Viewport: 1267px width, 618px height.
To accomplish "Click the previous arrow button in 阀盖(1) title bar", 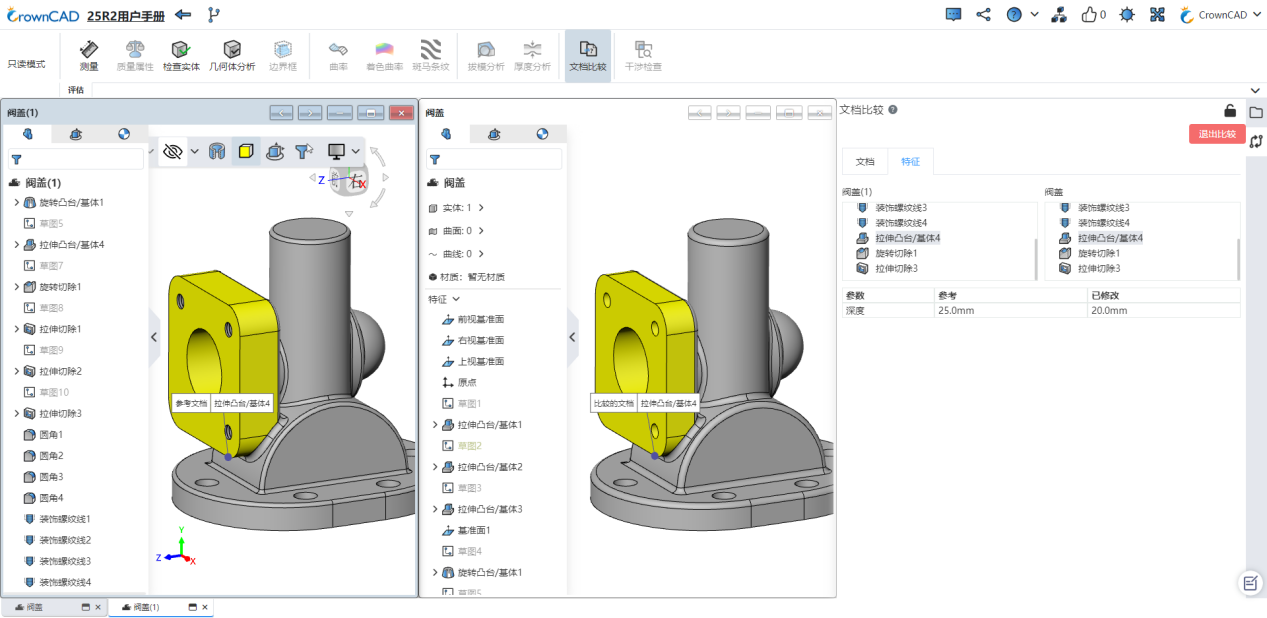I will [x=281, y=113].
